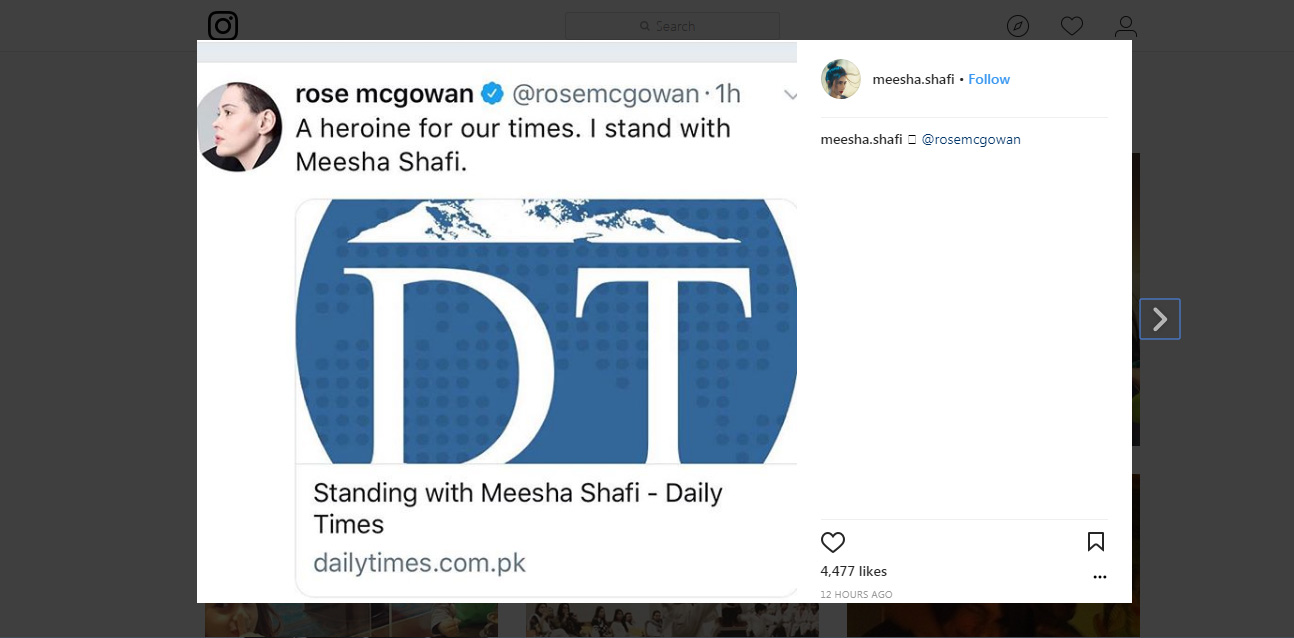
Task: Open the profile icon in top navigation
Action: point(1126,26)
